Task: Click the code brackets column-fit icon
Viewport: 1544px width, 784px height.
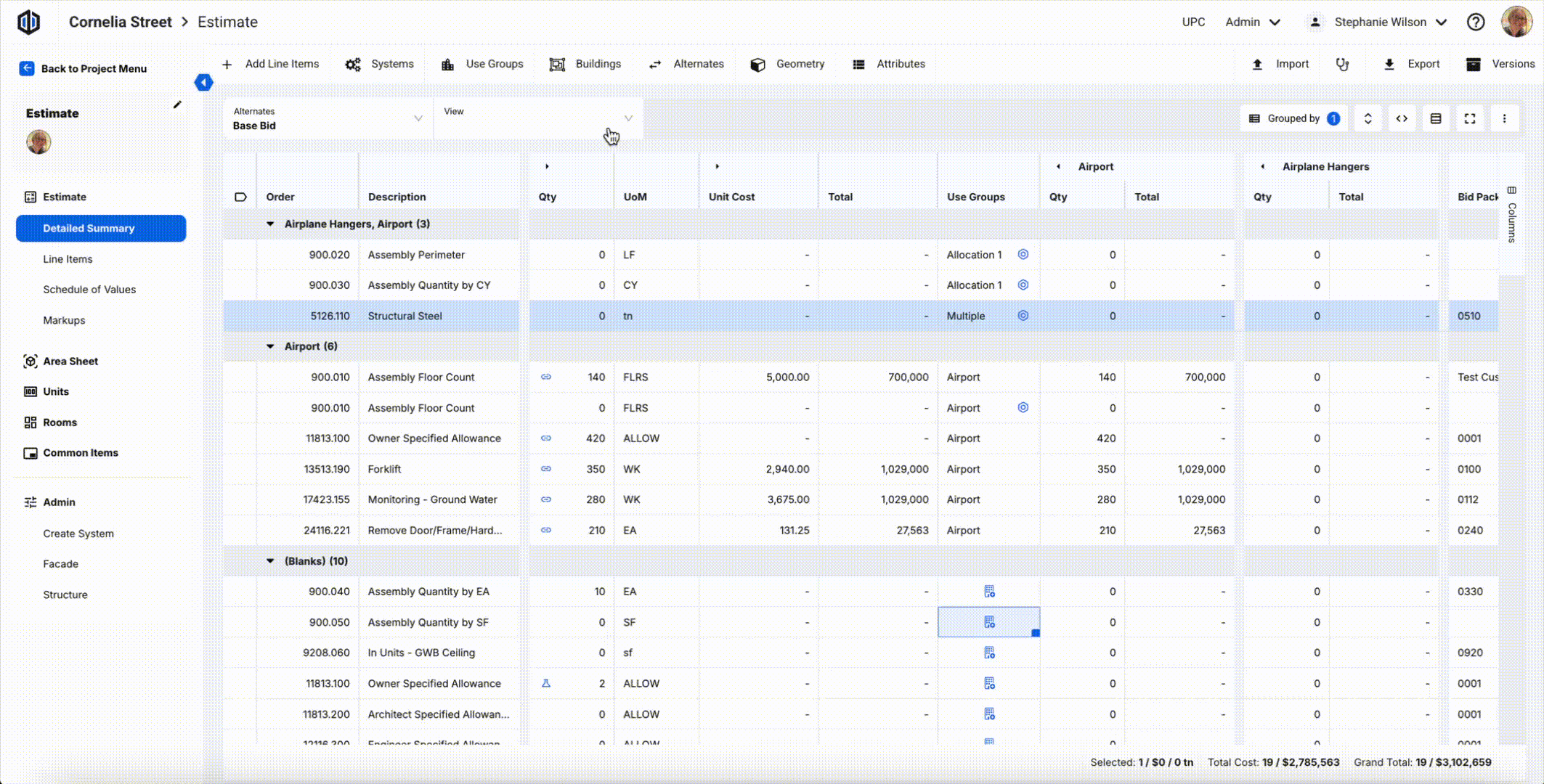Action: click(x=1402, y=119)
